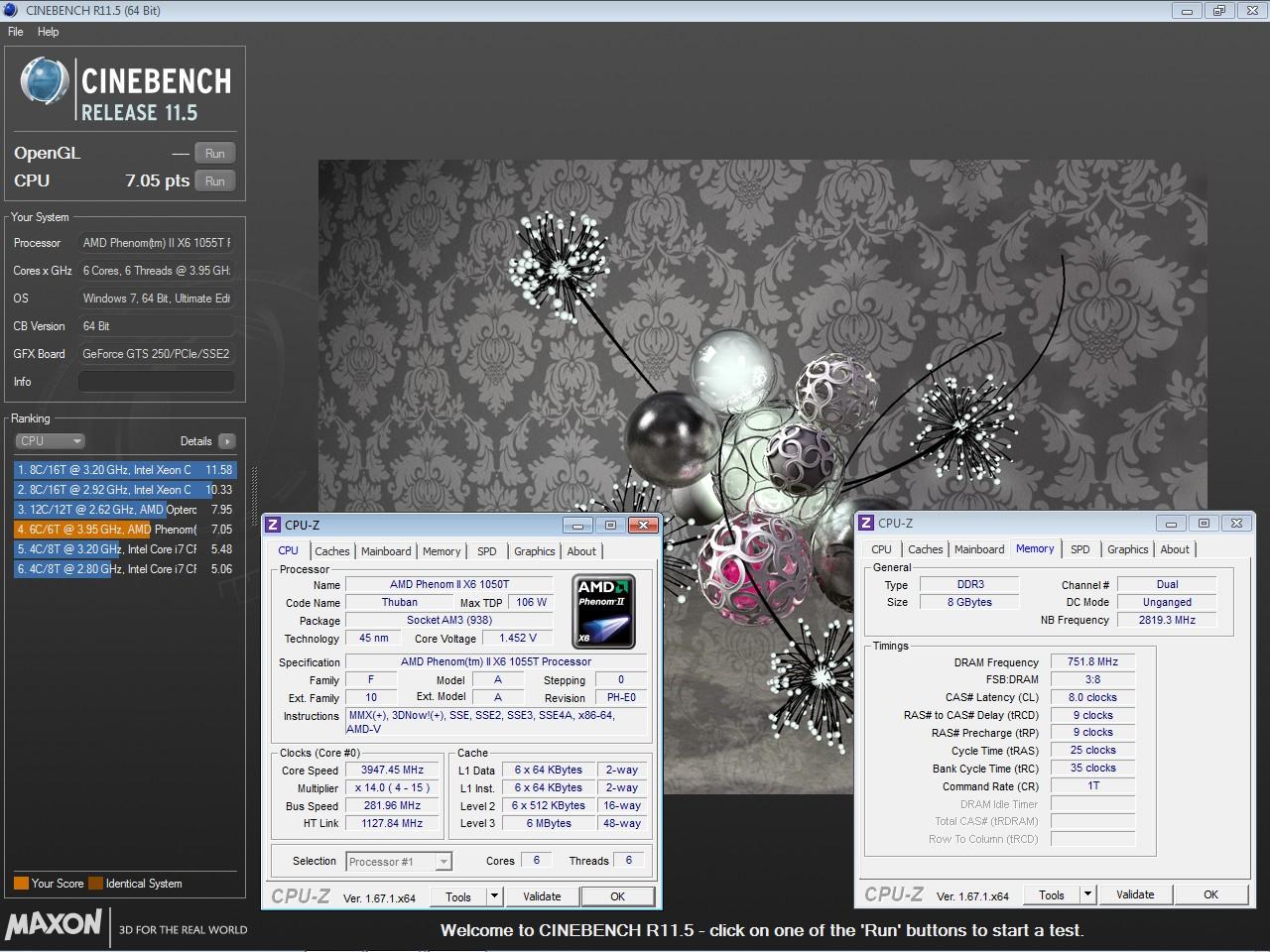This screenshot has height=952, width=1270.
Task: Click Tools button in left CPU-Z window
Action: click(x=458, y=896)
